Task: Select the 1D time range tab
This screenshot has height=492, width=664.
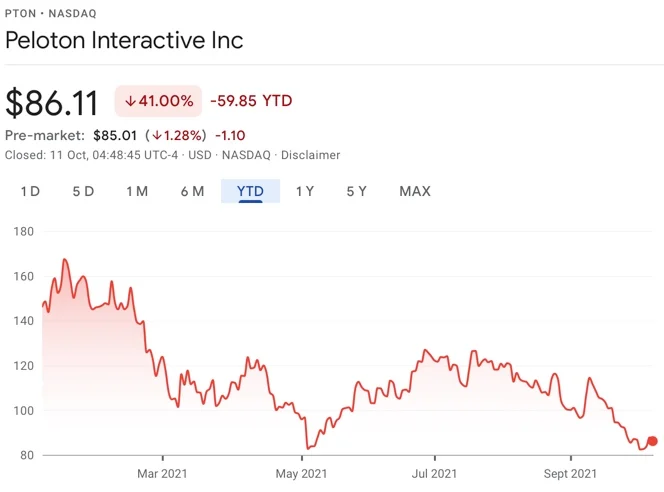Action: coord(30,191)
